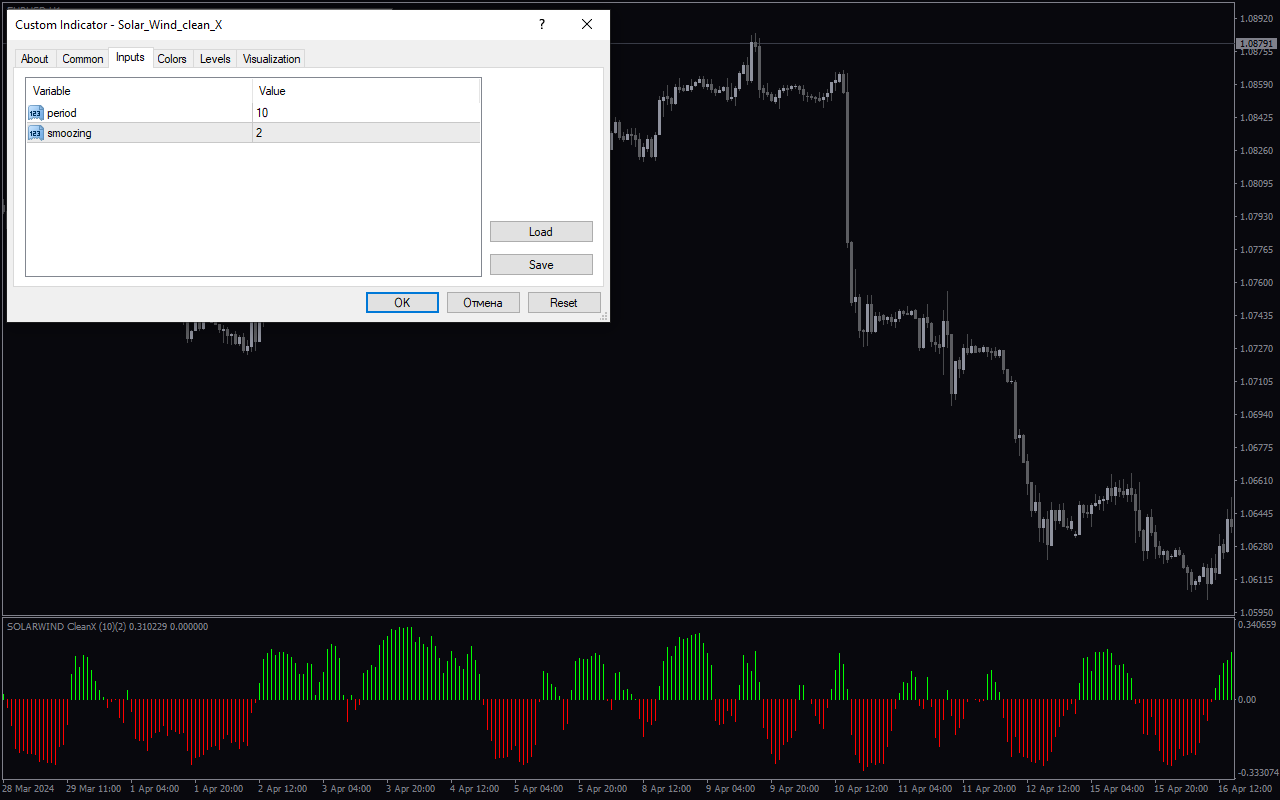Close the Custom Indicator dialog
1280x800 pixels.
pos(587,25)
